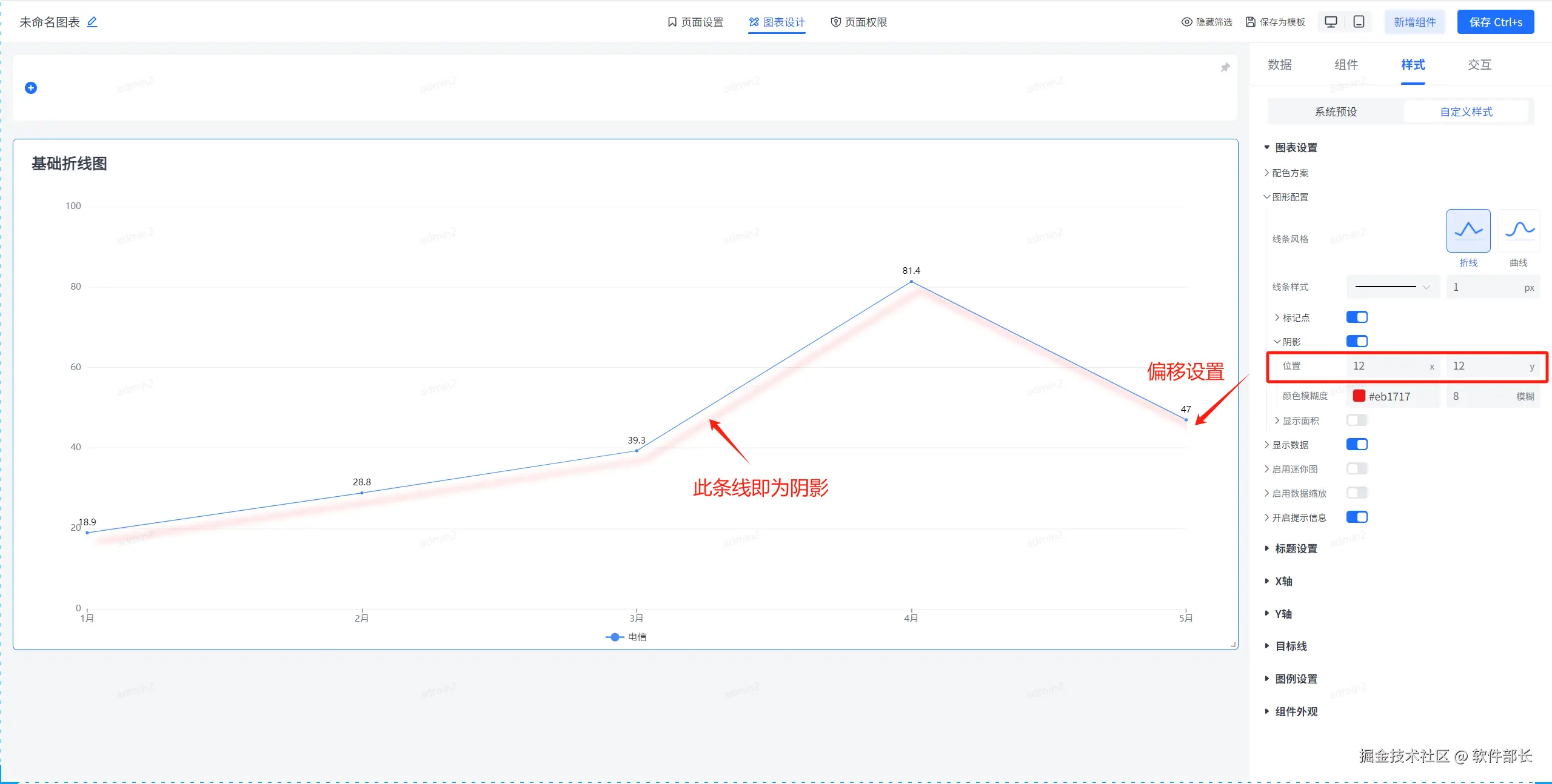Click the 保存 Ctrl+s button
Screen dimensions: 1552x784
[x=1495, y=22]
